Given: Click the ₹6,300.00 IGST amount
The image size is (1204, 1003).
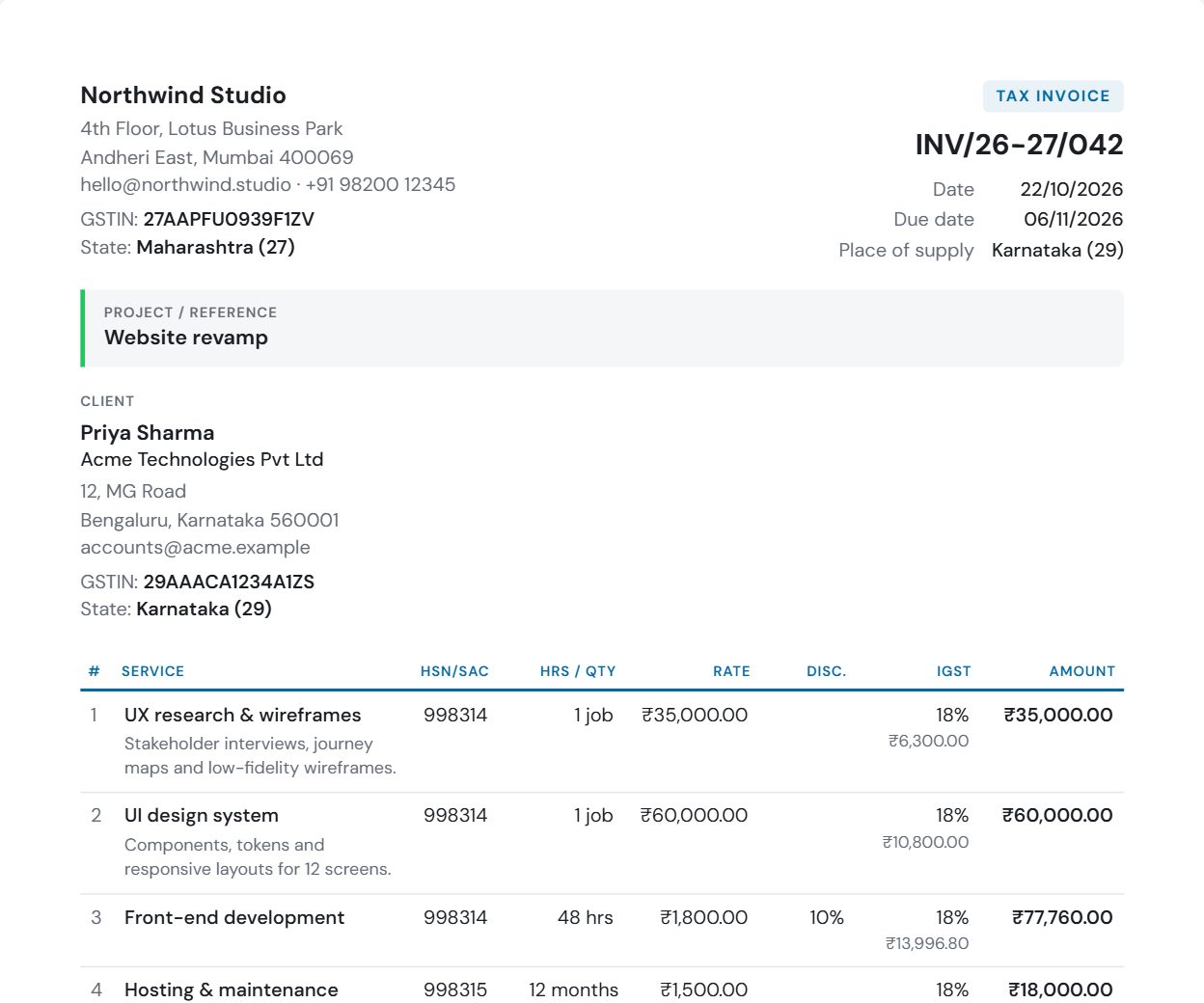Looking at the screenshot, I should tap(928, 741).
